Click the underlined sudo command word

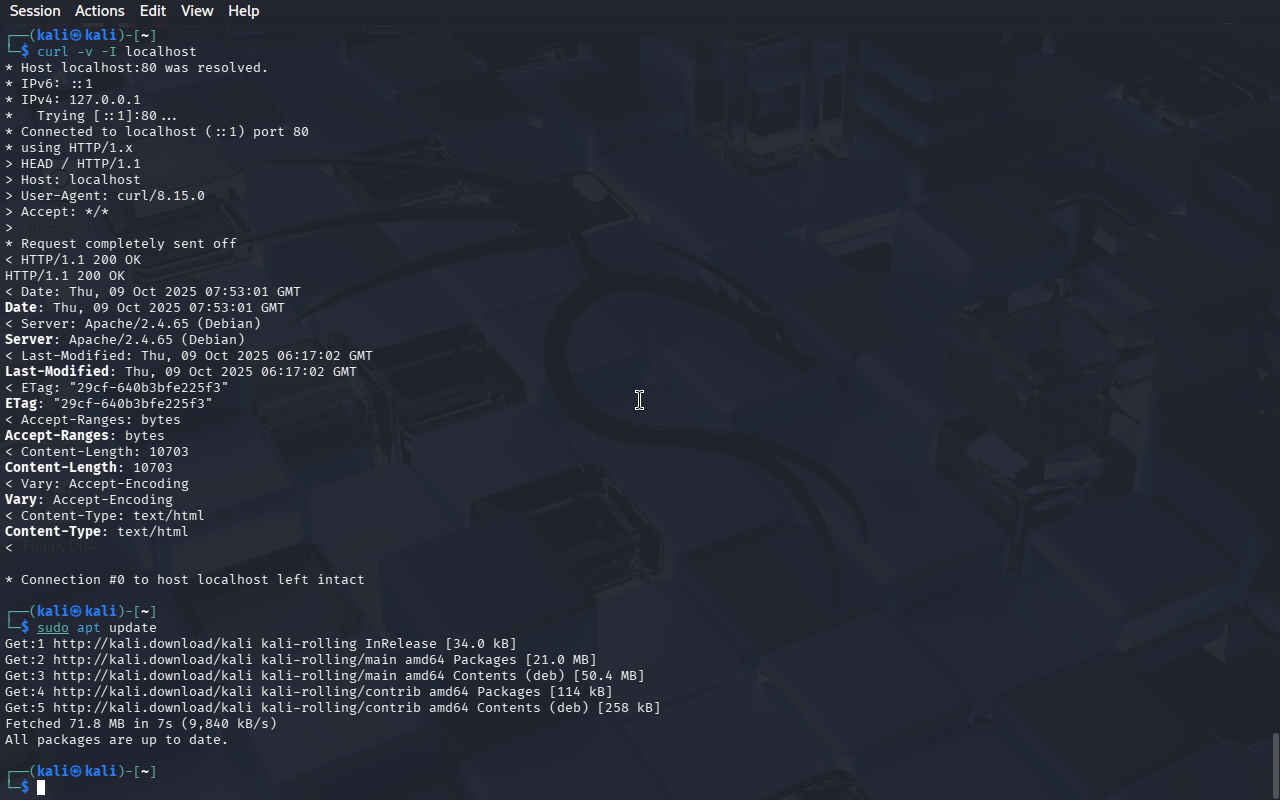point(53,628)
